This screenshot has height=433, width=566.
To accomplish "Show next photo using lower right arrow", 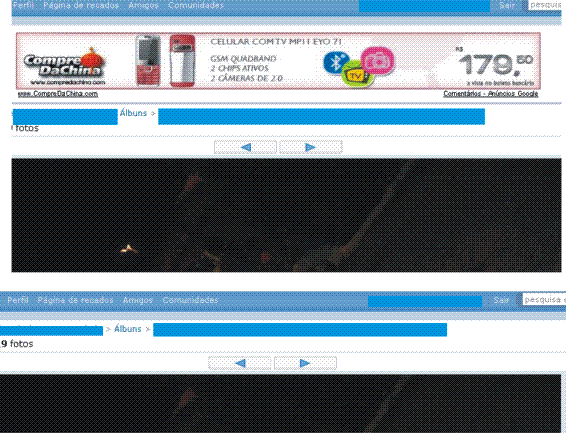I will tap(305, 363).
